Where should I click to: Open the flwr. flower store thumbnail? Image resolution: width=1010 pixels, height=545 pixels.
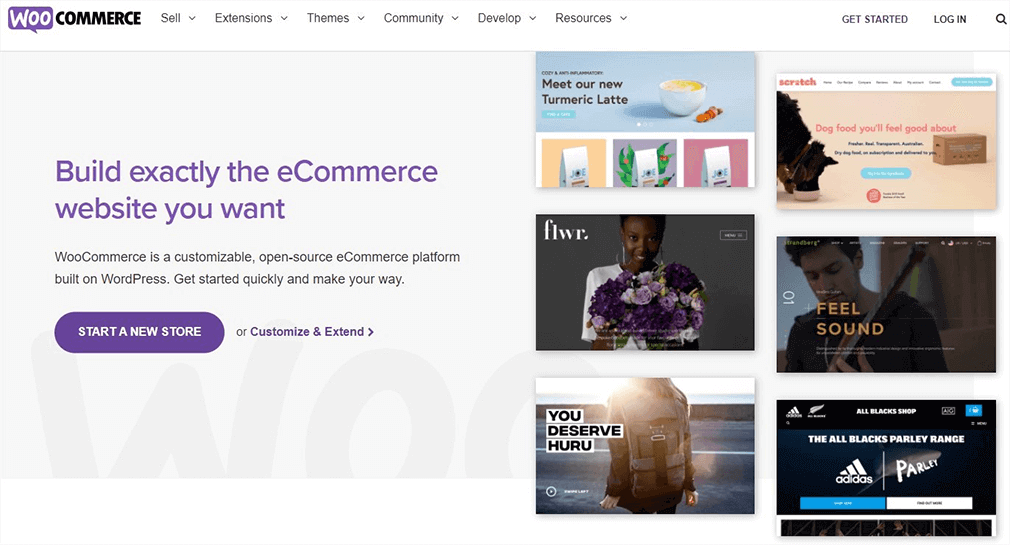click(645, 282)
